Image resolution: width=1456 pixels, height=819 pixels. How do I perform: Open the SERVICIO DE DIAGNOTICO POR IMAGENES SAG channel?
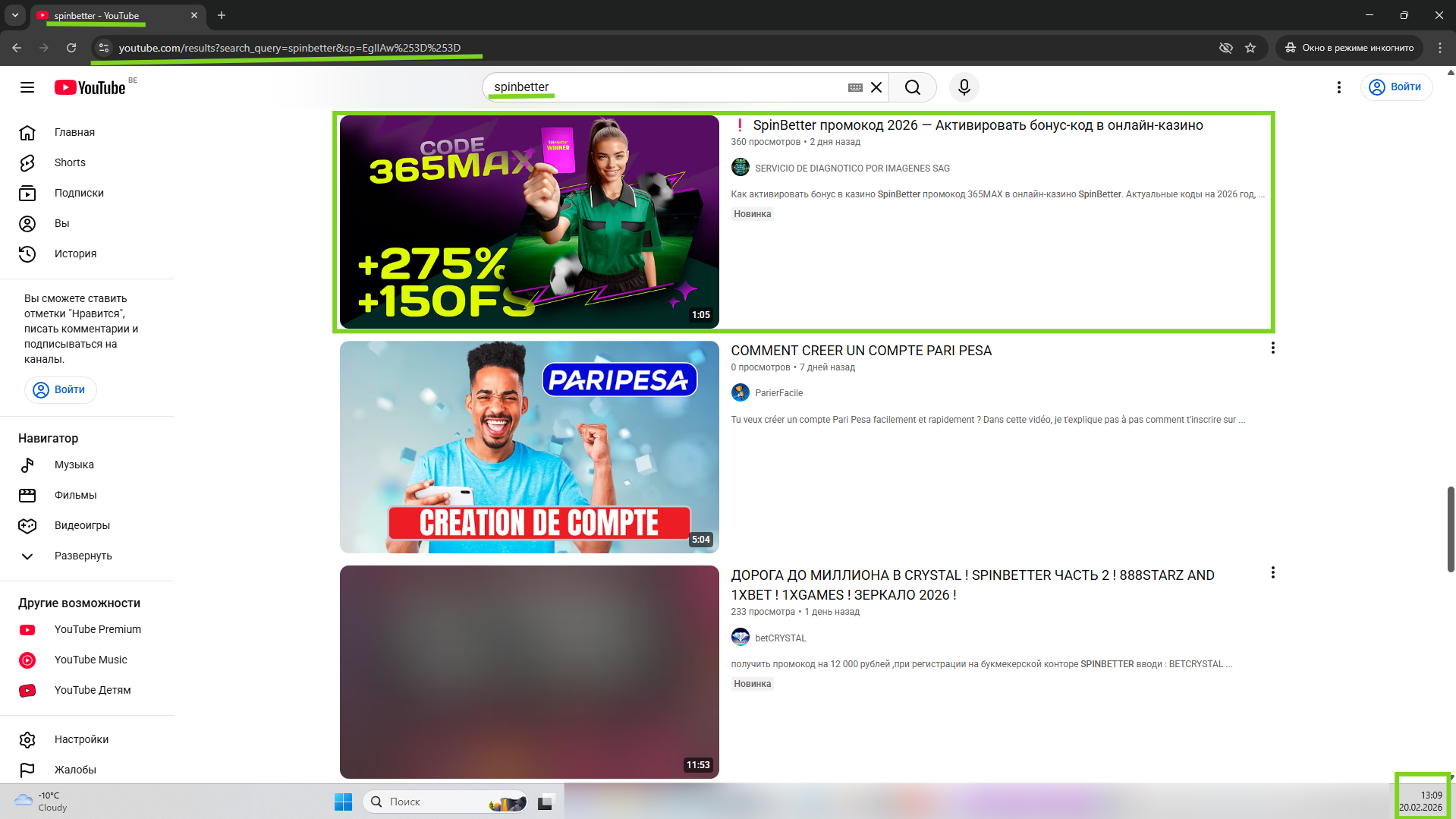coord(852,169)
